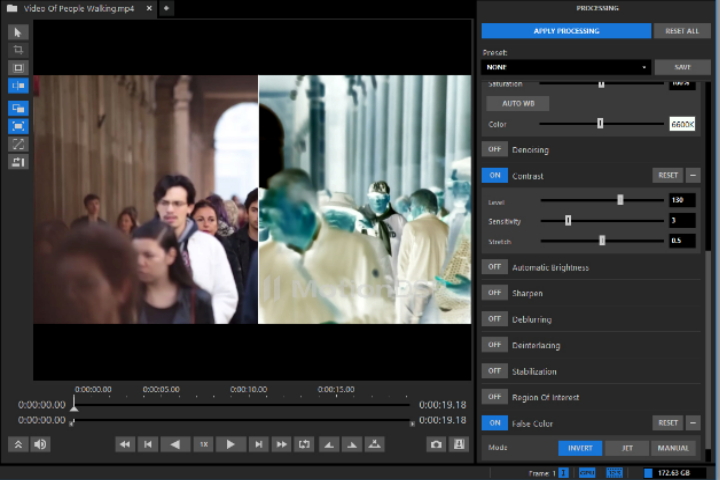720x480 pixels.
Task: Click the Contrast Level value field
Action: point(682,200)
